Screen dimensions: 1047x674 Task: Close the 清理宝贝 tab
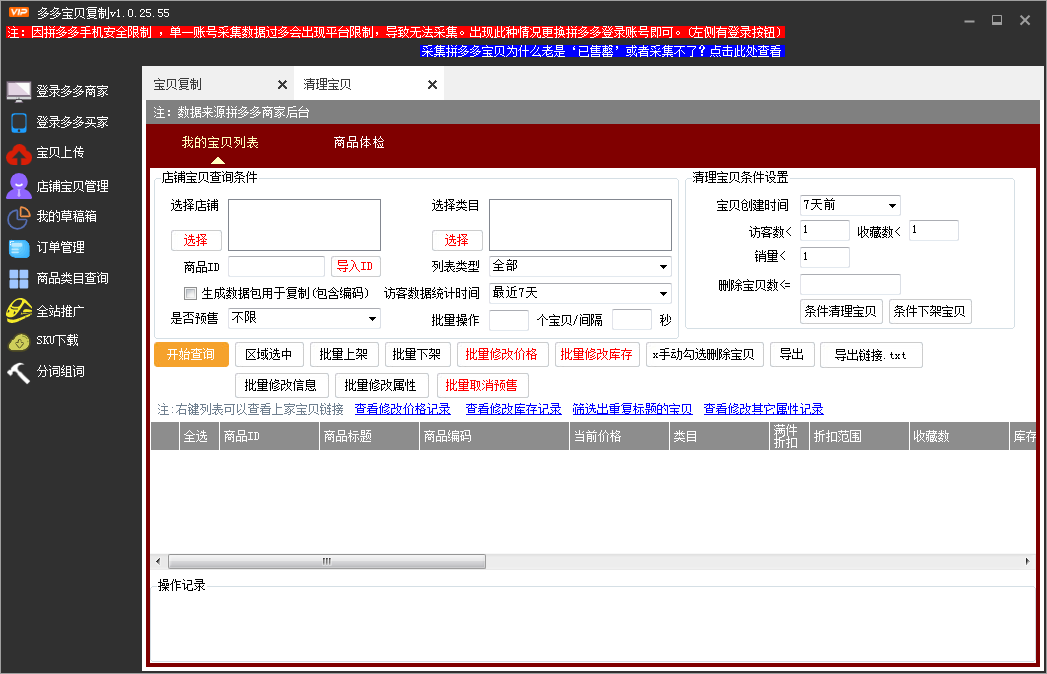point(433,85)
